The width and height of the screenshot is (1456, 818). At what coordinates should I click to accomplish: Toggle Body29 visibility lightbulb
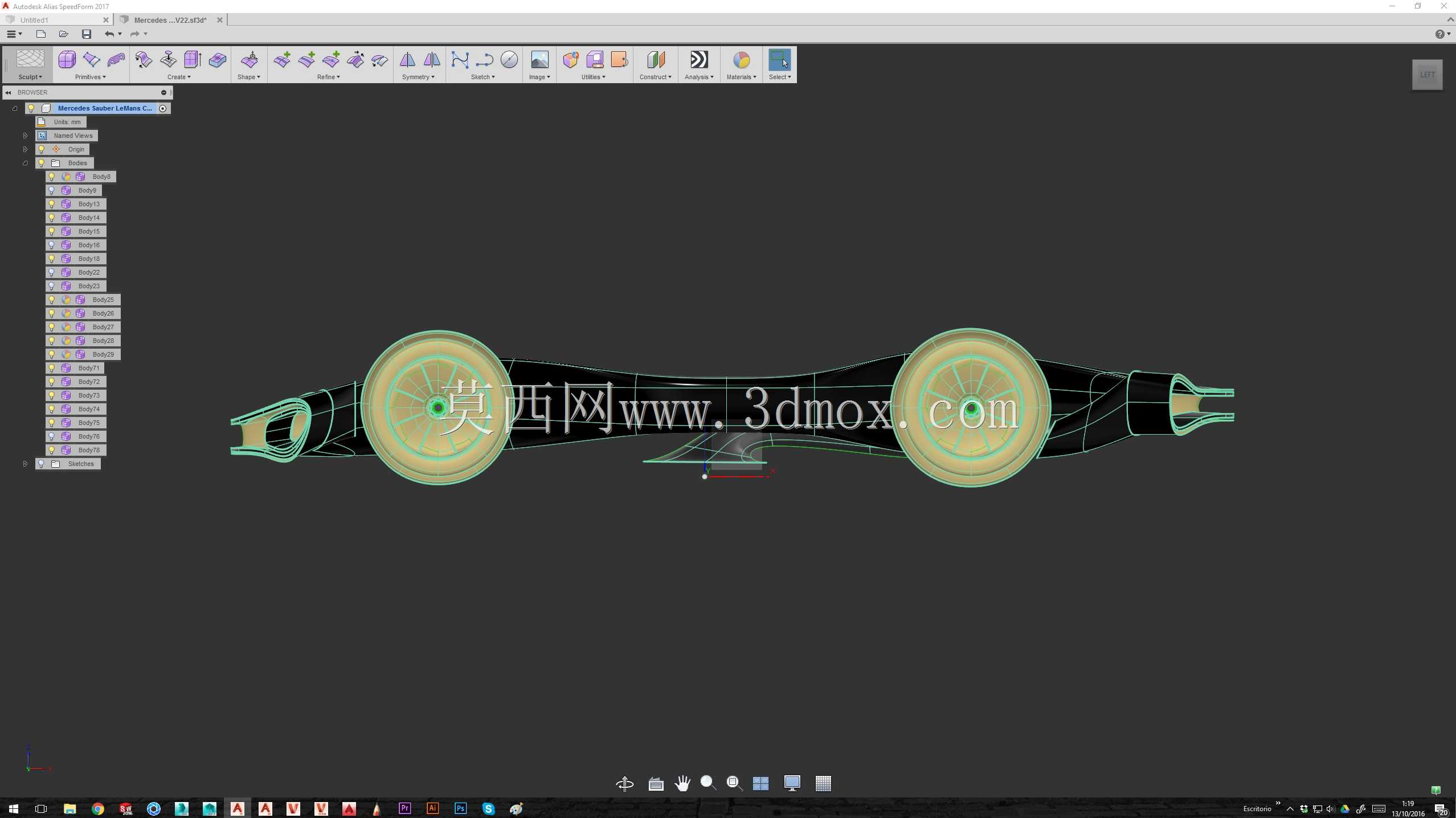(x=52, y=354)
